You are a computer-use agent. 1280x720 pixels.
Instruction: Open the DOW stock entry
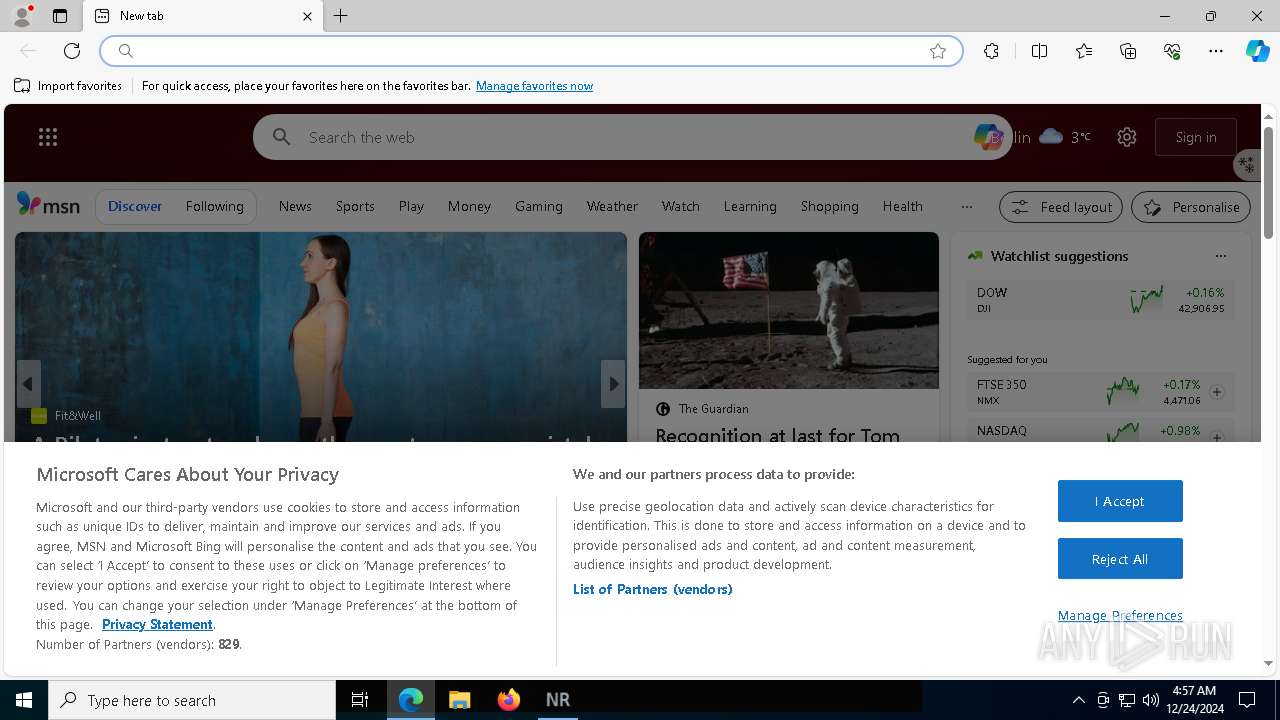[1100, 300]
